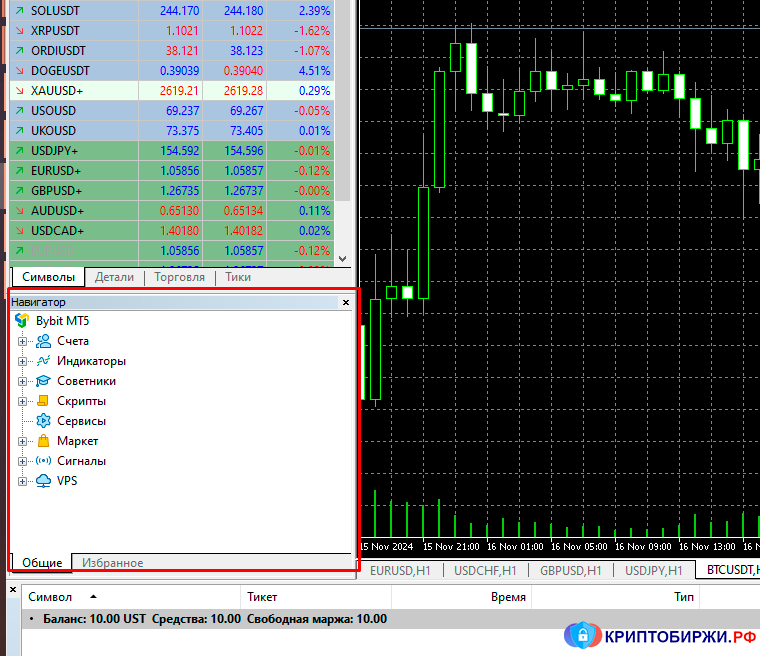Select the Bybit MT5 root label
This screenshot has width=760, height=656.
tap(62, 320)
